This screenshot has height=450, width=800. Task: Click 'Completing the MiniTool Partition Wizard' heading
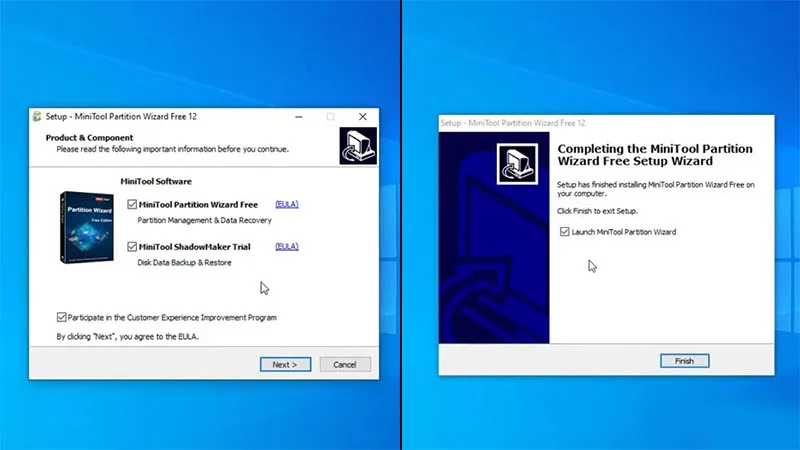tap(655, 155)
